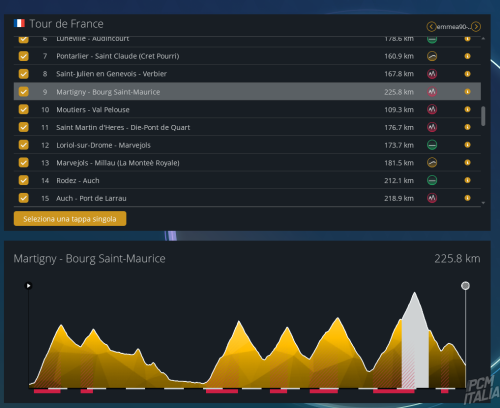Select Moutiers - Val Pelouse row
This screenshot has width=500, height=408.
(247, 109)
